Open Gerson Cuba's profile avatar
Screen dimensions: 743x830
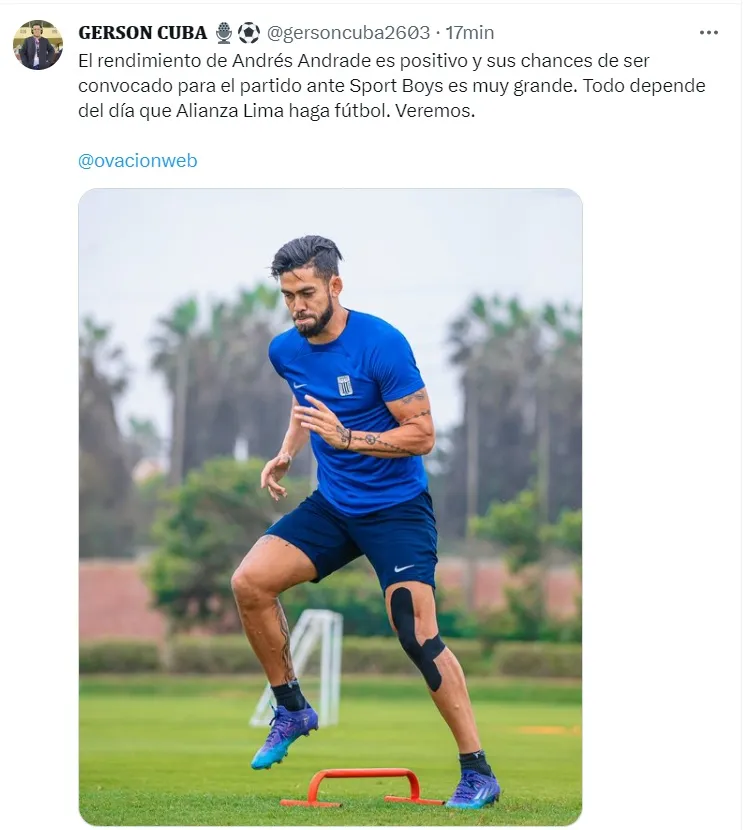coord(38,45)
